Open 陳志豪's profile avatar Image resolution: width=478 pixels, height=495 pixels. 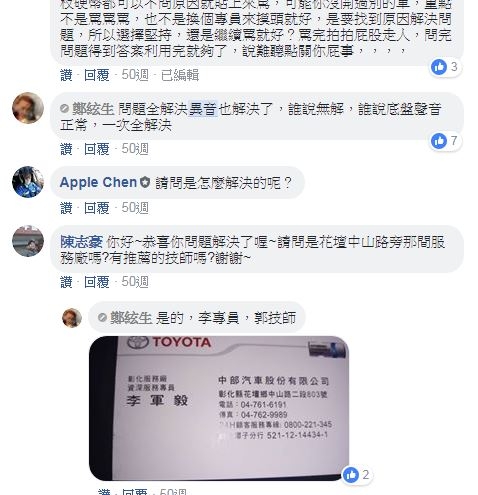(28, 241)
